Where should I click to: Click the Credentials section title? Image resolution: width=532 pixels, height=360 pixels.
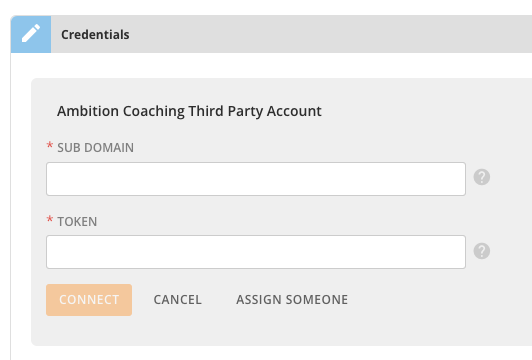pos(95,35)
